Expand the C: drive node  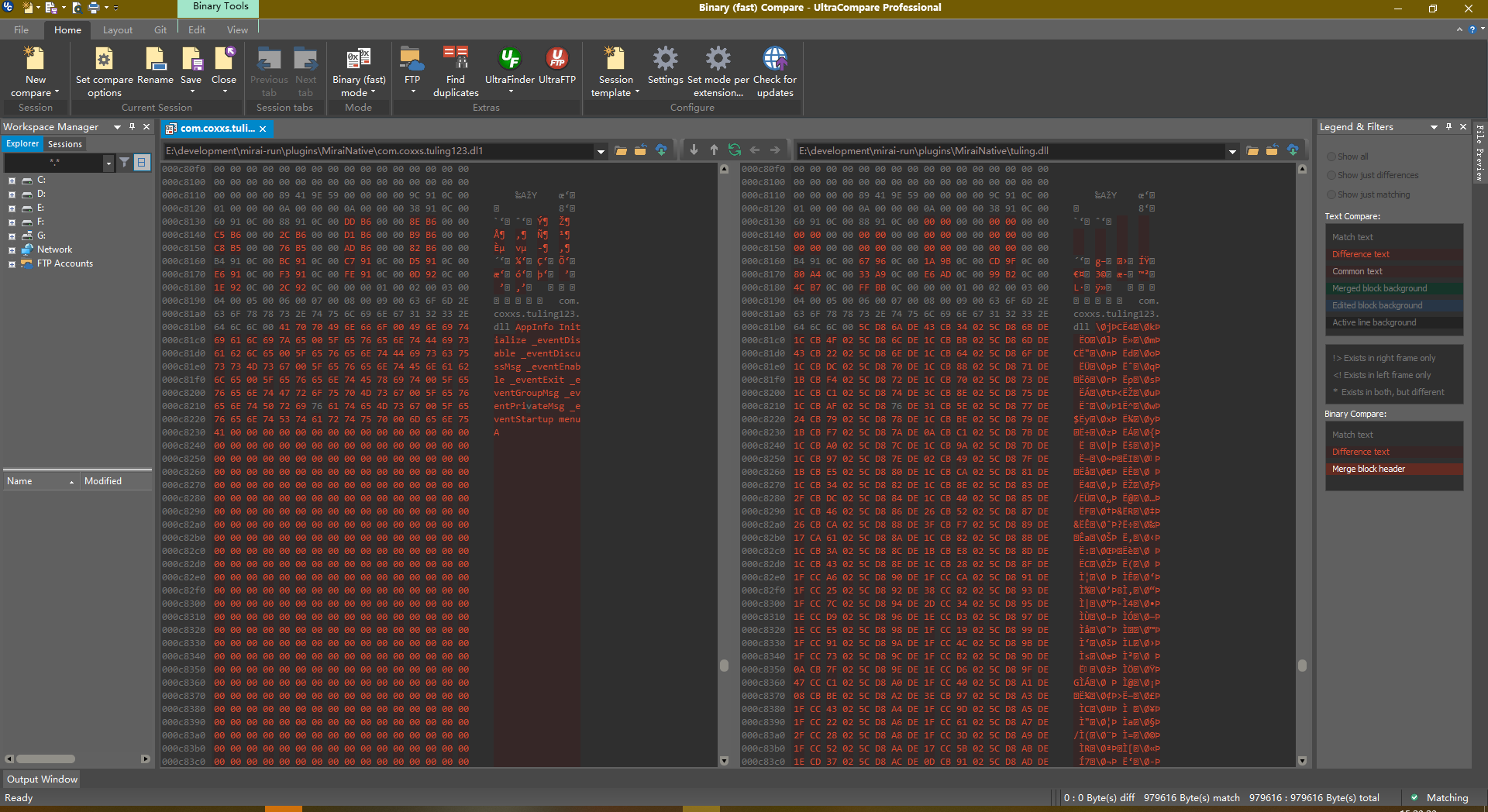point(12,181)
